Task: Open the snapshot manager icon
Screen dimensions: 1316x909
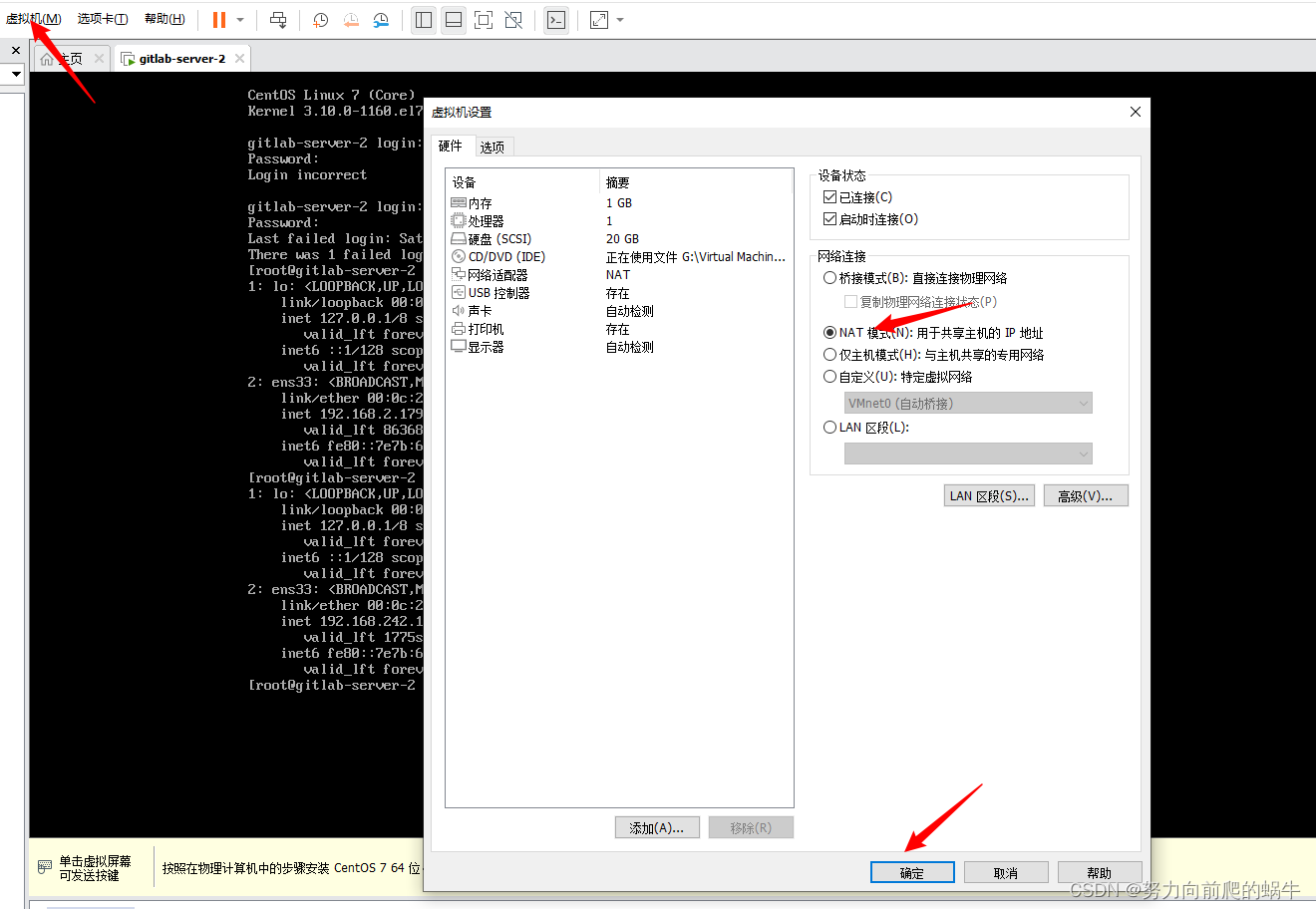Action: point(381,20)
